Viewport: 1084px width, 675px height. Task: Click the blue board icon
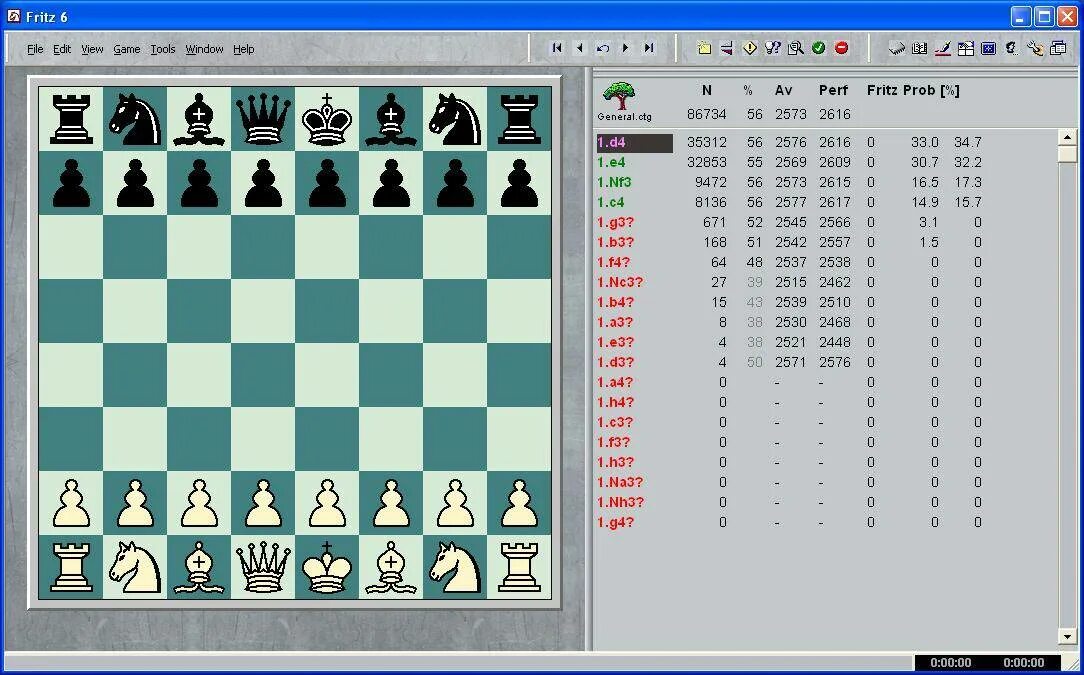pos(989,48)
